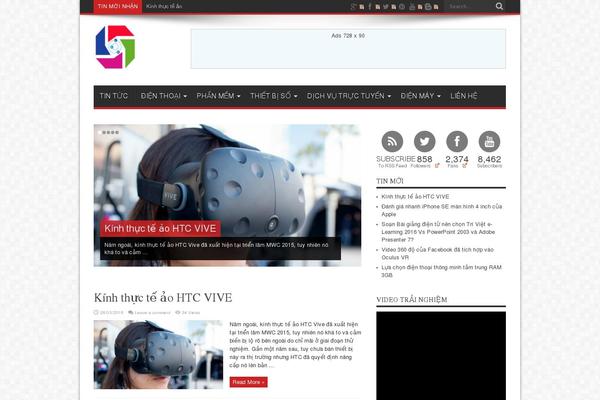Image resolution: width=600 pixels, height=400 pixels.
Task: Click the site logo in the header
Action: [x=115, y=47]
